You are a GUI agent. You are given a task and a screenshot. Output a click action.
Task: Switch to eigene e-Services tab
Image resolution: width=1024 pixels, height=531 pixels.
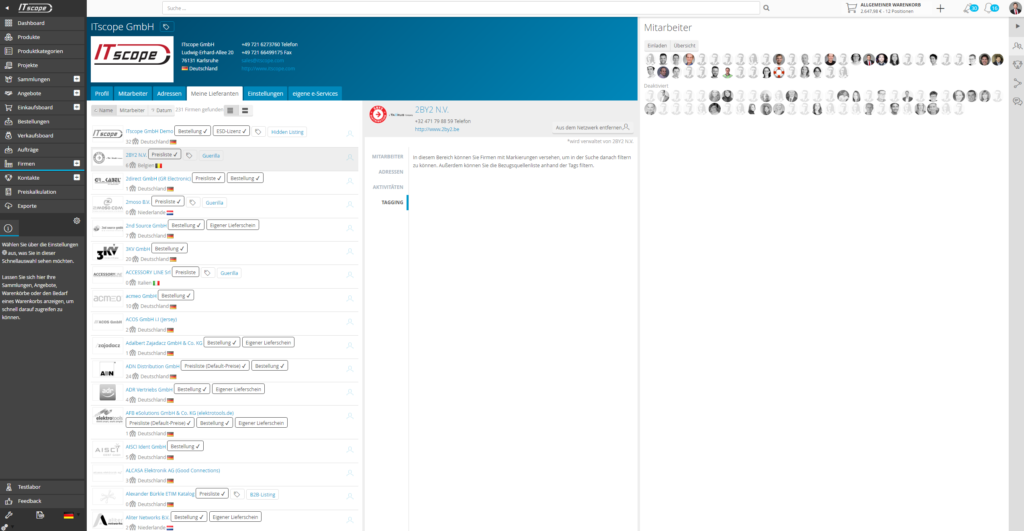(x=315, y=93)
